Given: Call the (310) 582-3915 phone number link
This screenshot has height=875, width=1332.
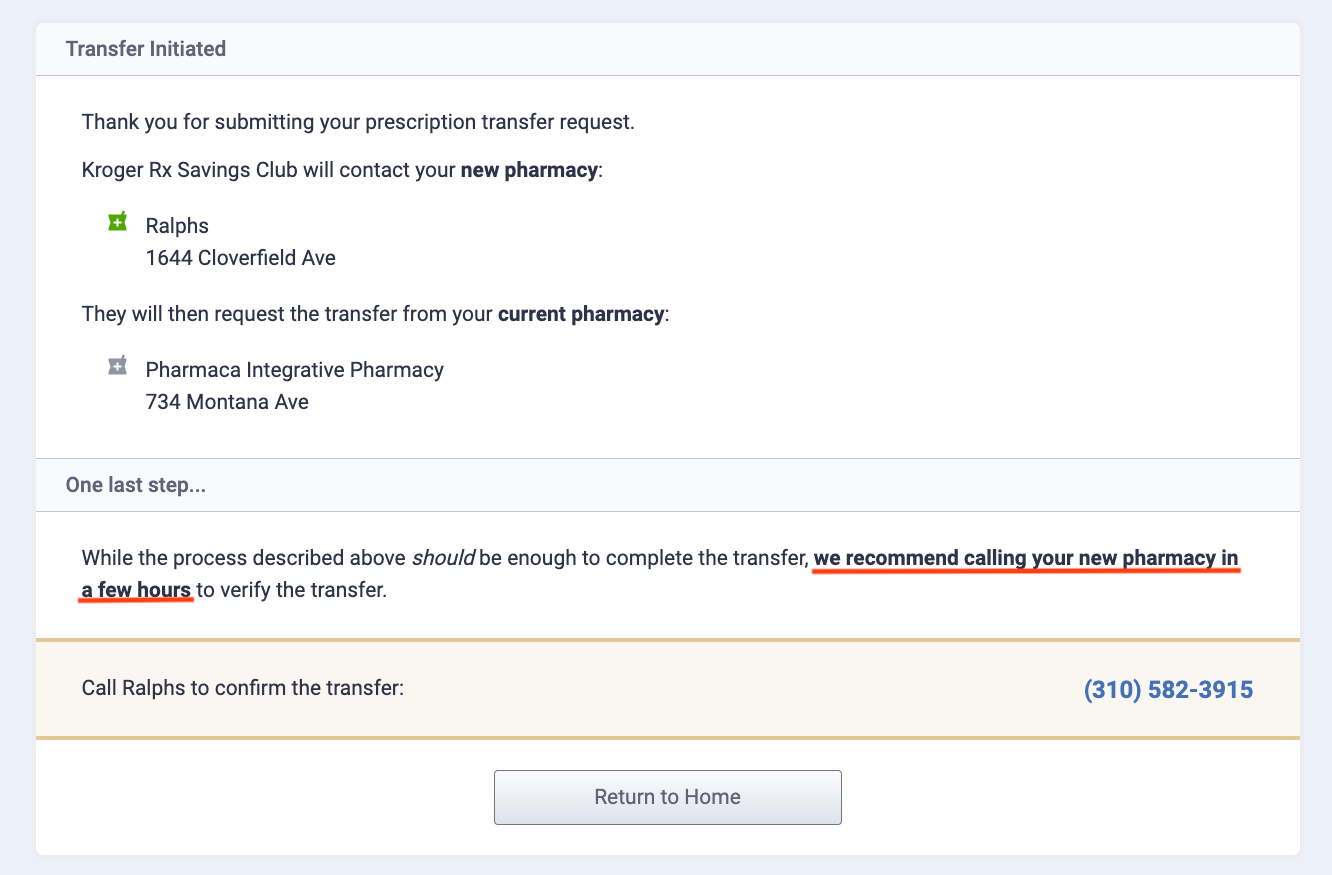Looking at the screenshot, I should [x=1168, y=690].
